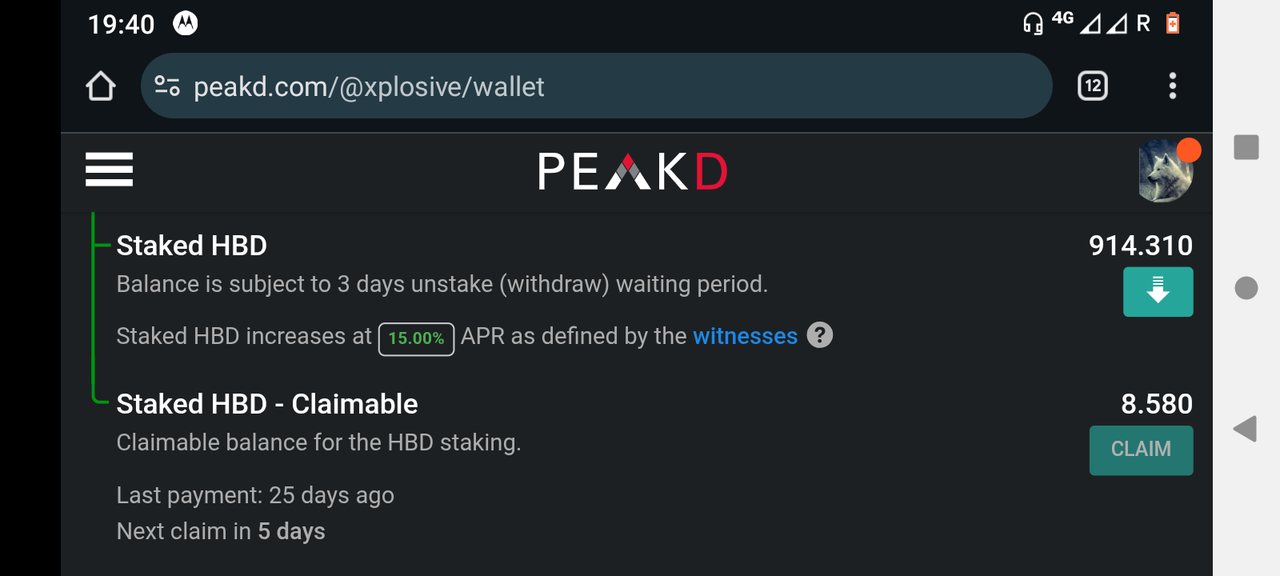The image size is (1280, 576).
Task: Click the site info icon in address bar
Action: 167,87
